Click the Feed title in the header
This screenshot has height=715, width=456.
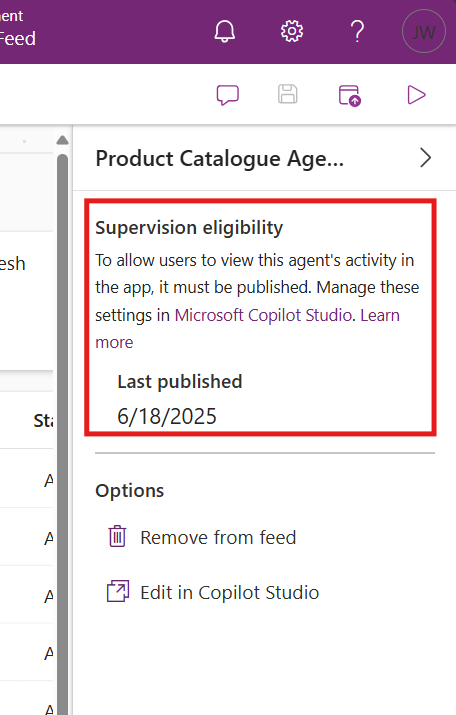click(17, 38)
